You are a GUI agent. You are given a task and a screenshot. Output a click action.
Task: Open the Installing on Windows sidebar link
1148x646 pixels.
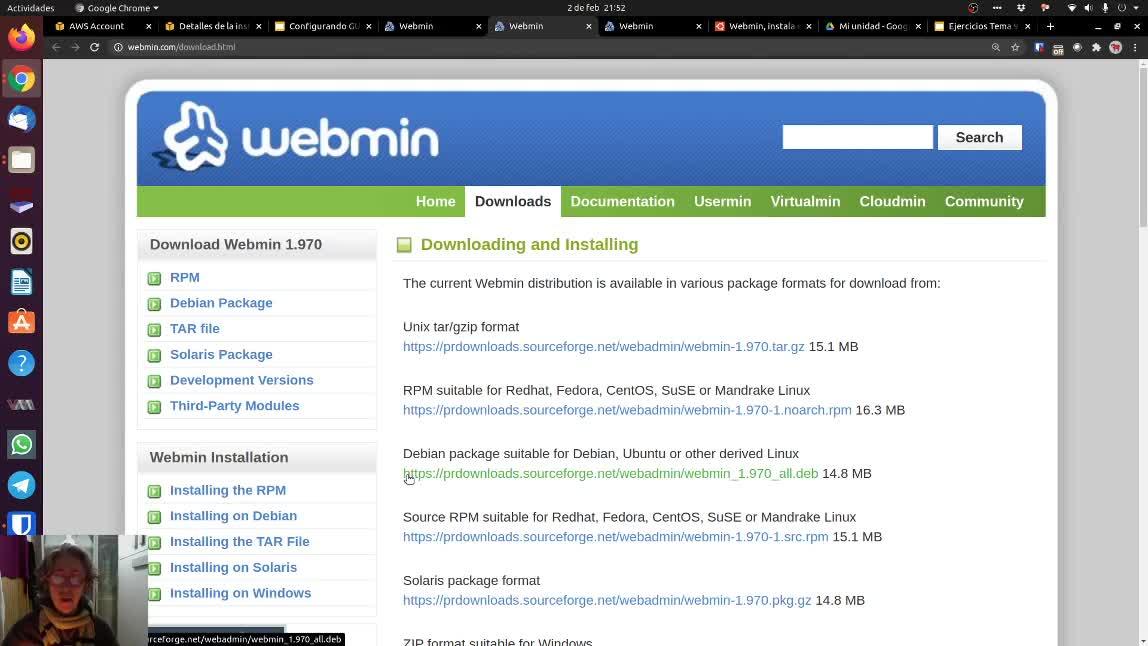click(240, 593)
